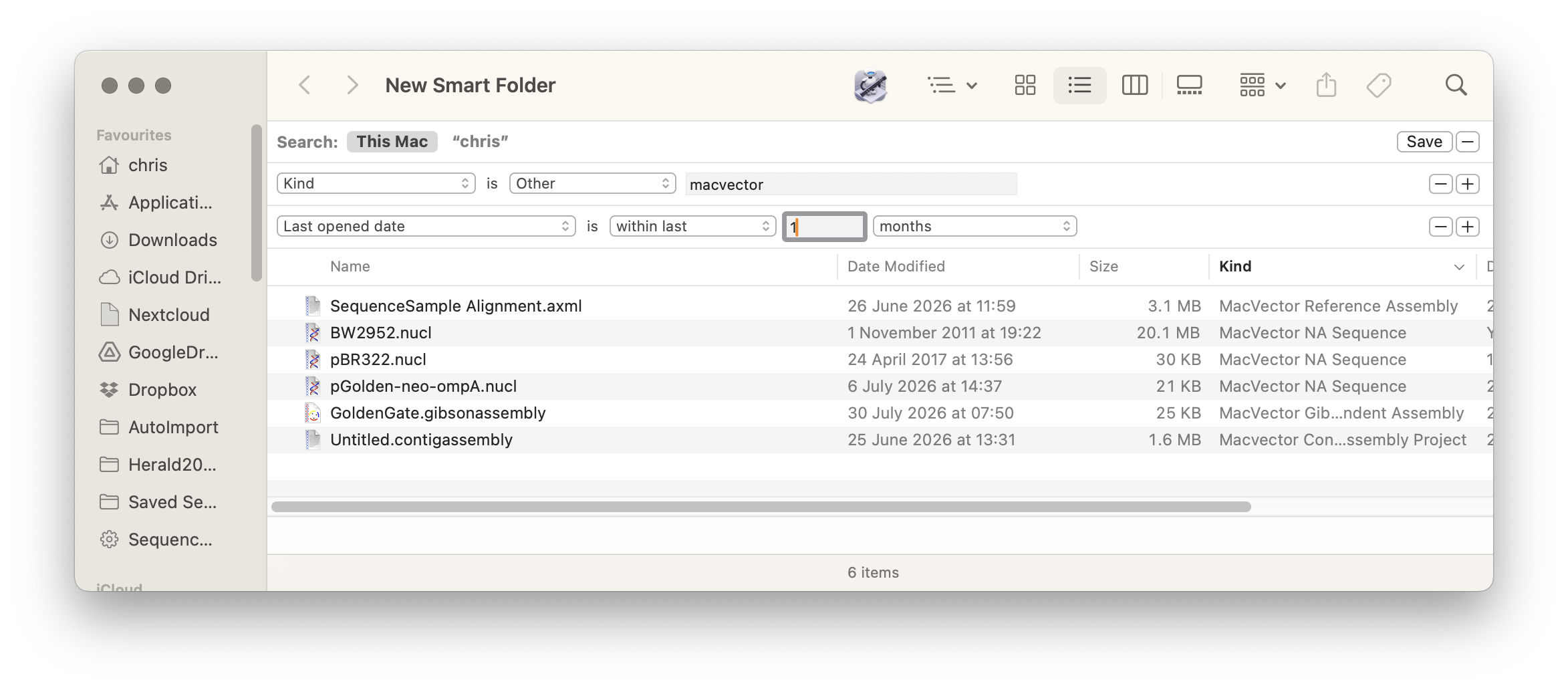1568x690 pixels.
Task: Sort by Size column header
Action: coord(1103,266)
